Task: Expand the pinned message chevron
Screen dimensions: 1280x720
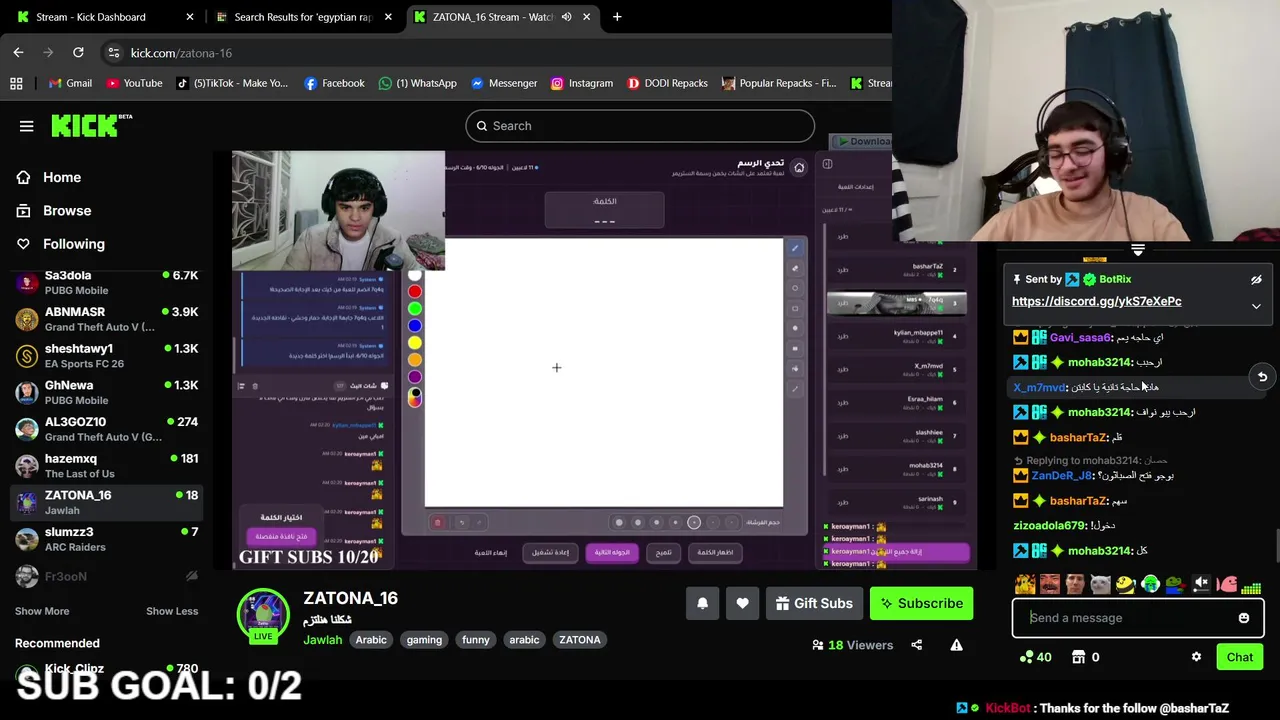Action: coord(1256,307)
